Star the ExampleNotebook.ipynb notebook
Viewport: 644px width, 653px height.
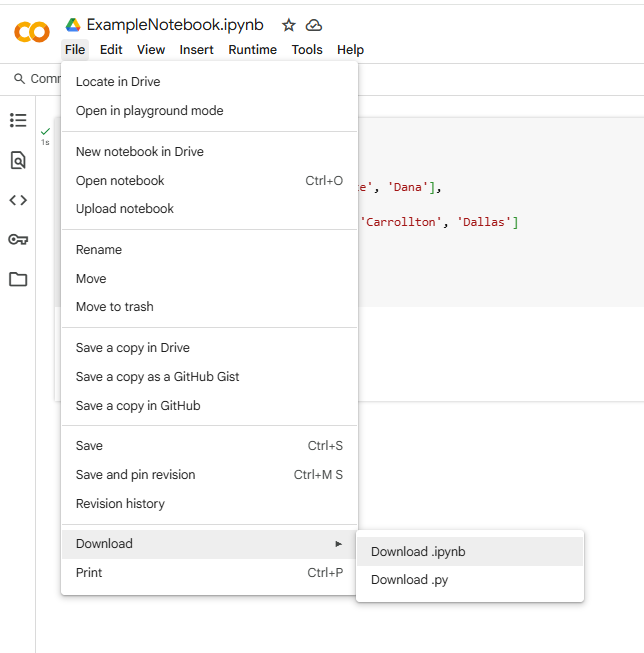coord(289,25)
